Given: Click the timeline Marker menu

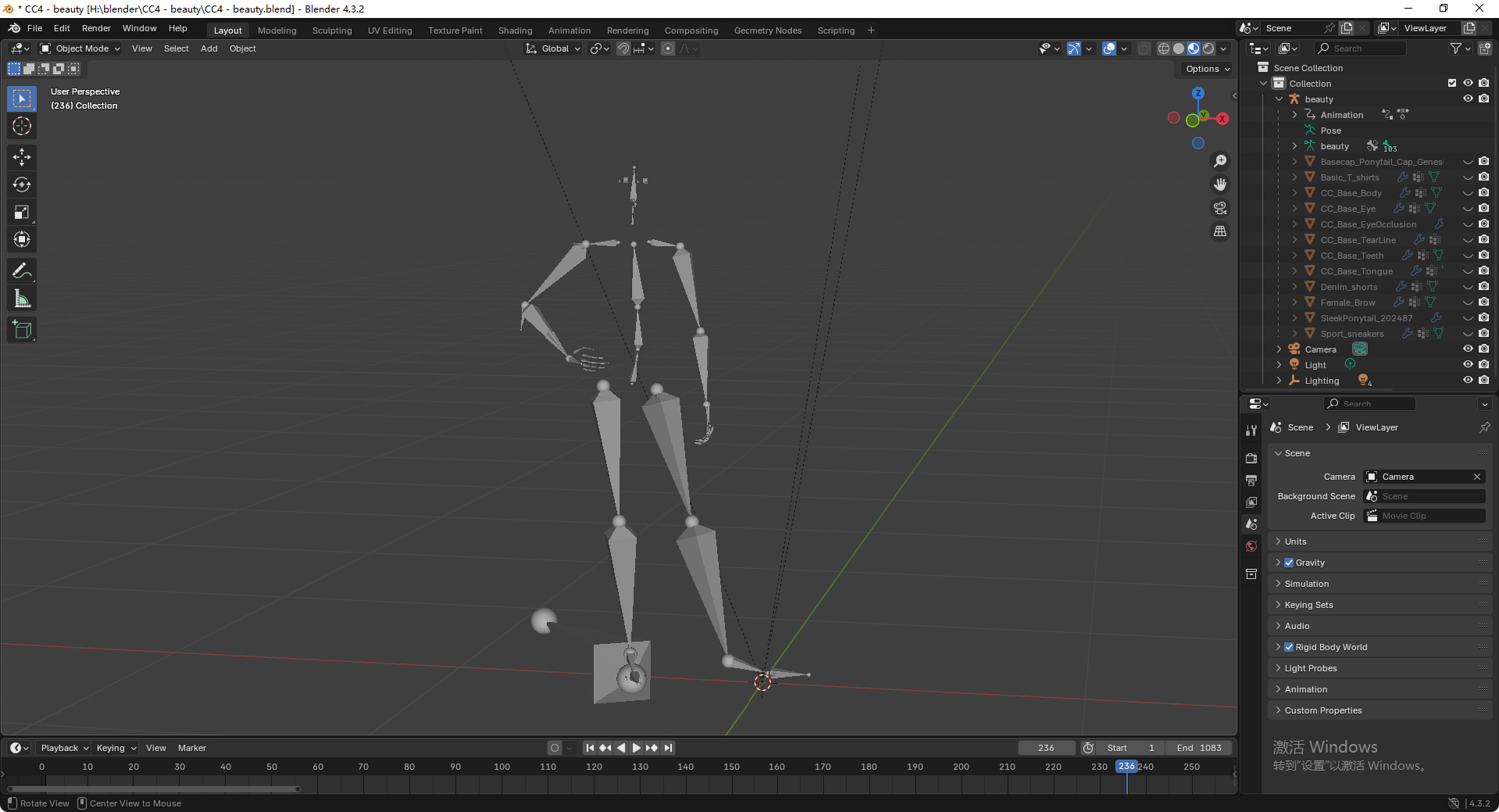Looking at the screenshot, I should (x=192, y=748).
